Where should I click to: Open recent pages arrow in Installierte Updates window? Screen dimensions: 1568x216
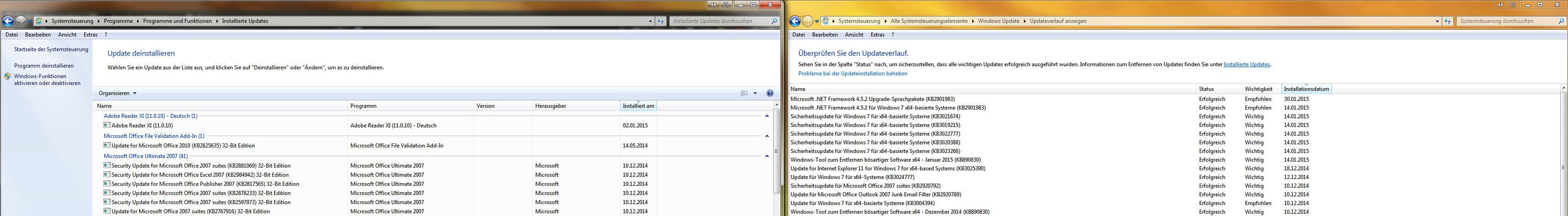pyautogui.click(x=30, y=21)
